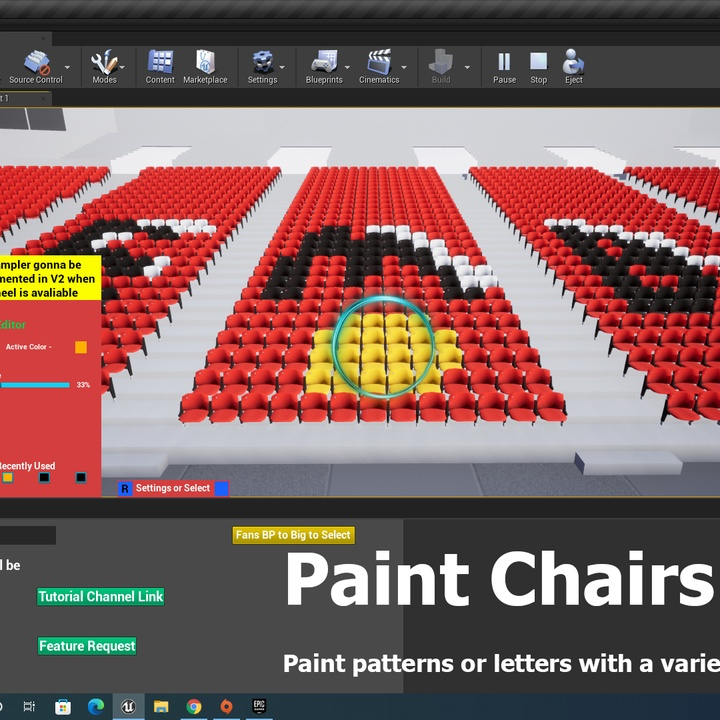Open the Content browser icon

pos(160,67)
